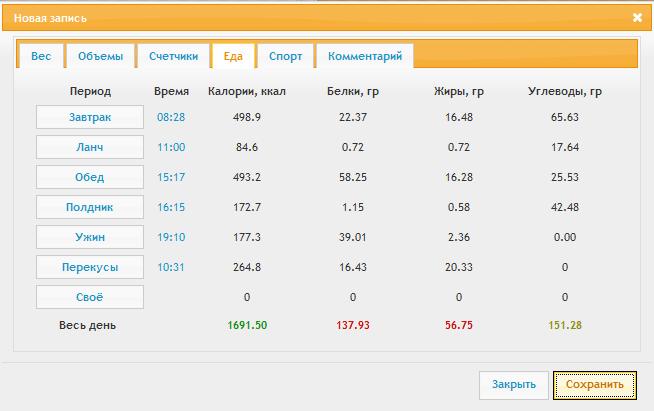
Task: Select the total proteins value 137.93
Action: tap(353, 325)
